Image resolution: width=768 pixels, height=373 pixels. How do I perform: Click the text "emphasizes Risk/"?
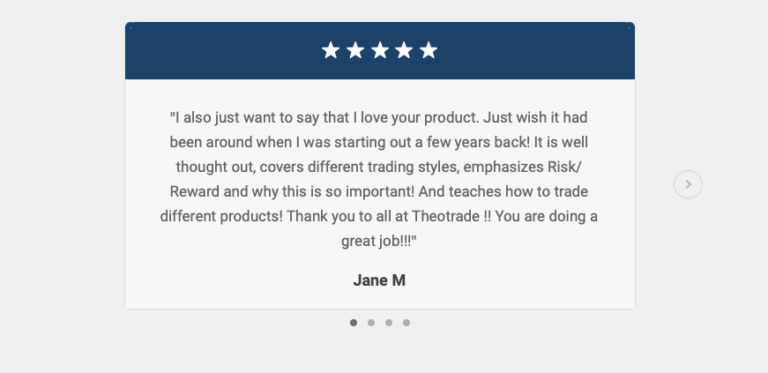click(x=522, y=167)
